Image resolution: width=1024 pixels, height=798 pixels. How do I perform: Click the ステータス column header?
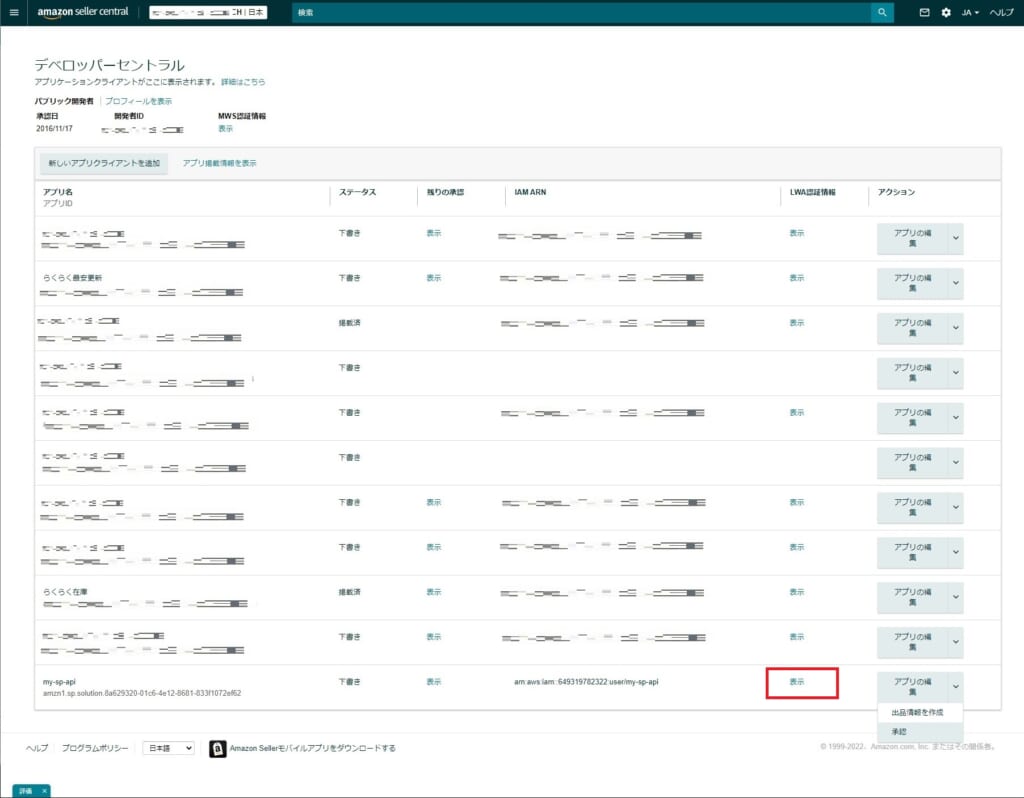tap(357, 192)
